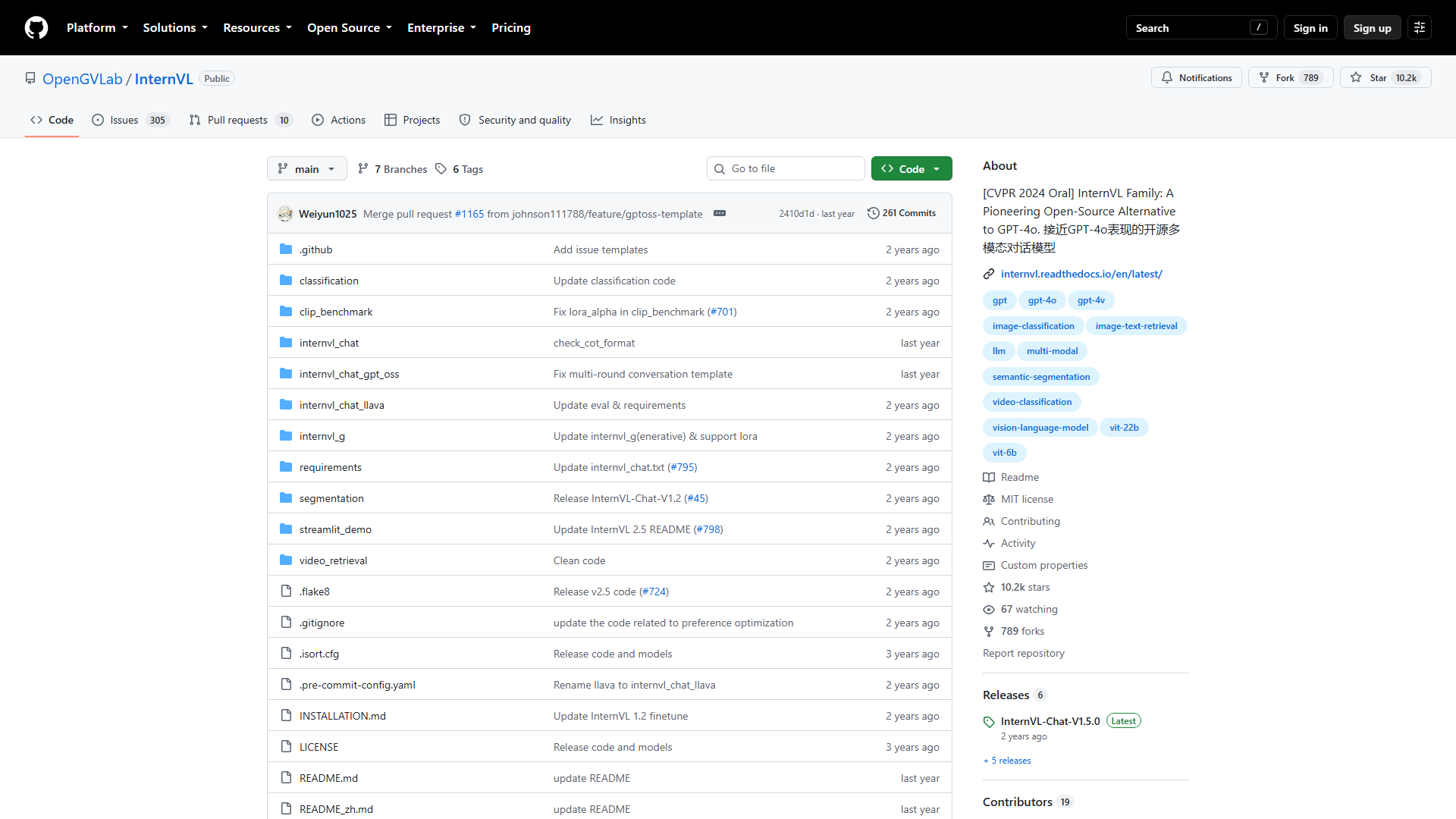Click Weiyun1025 avatar thumbnail
Screen dimensions: 1456x819
click(285, 213)
